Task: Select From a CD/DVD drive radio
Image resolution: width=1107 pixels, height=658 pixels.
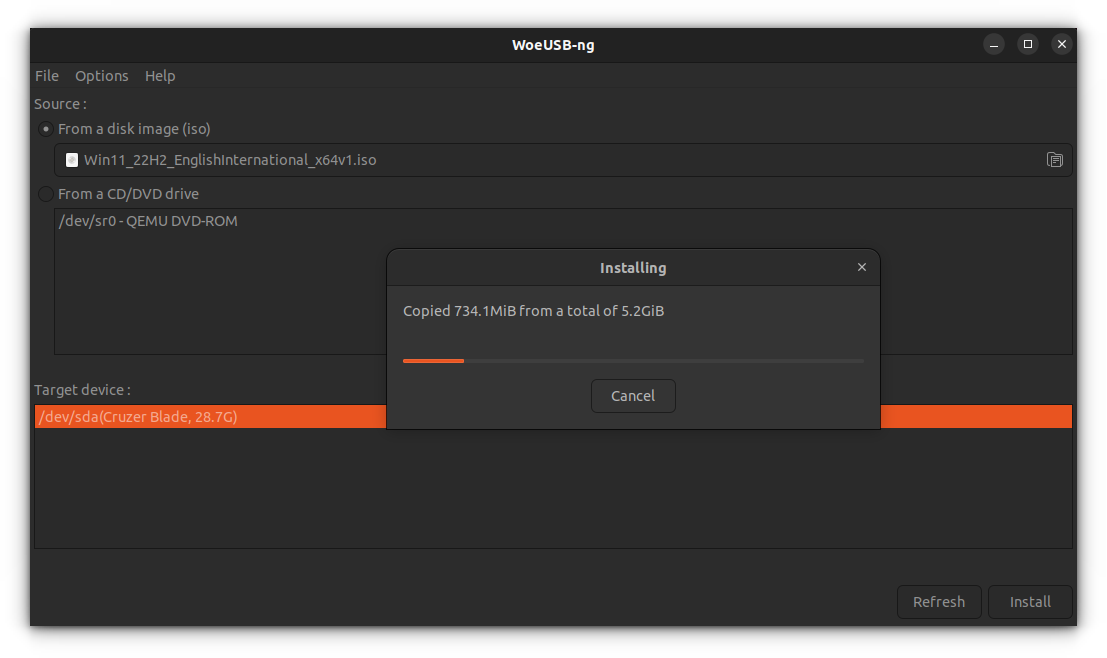Action: (x=46, y=194)
